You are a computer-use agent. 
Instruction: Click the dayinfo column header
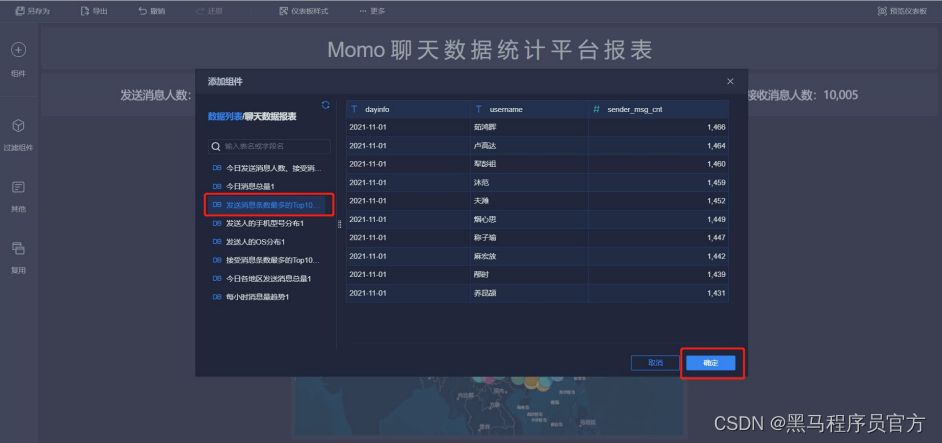pos(408,109)
